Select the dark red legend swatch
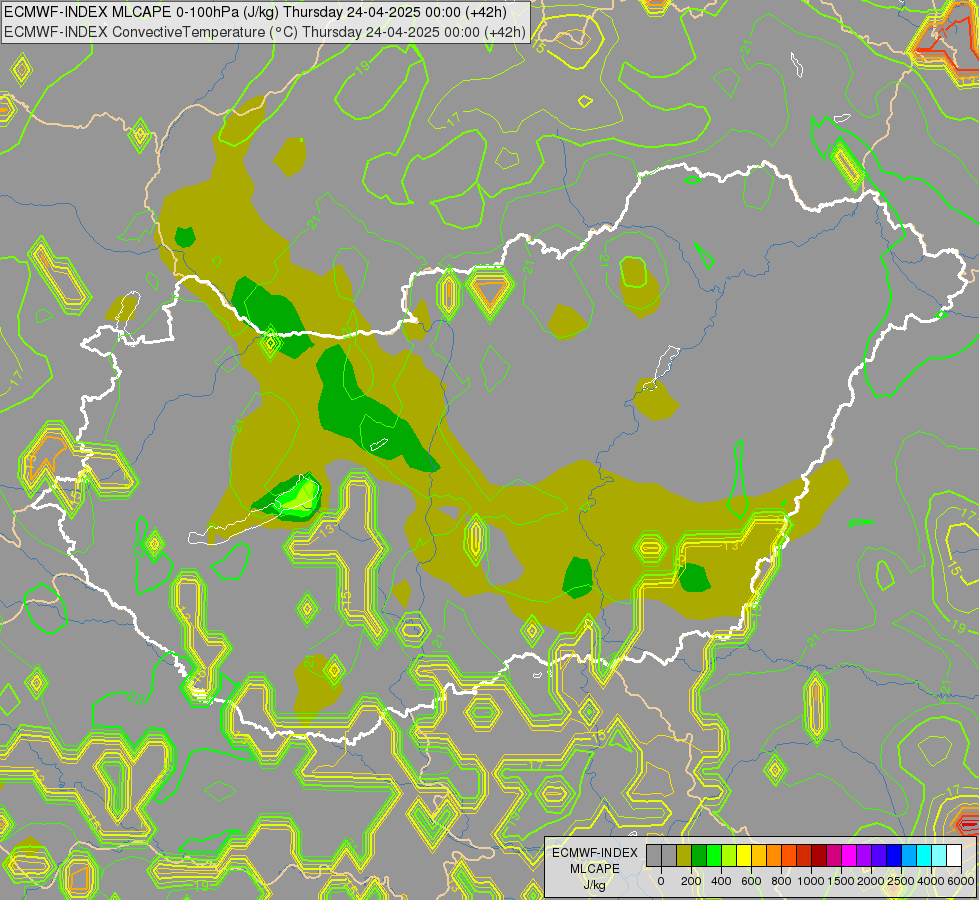This screenshot has height=900, width=979. tap(819, 856)
